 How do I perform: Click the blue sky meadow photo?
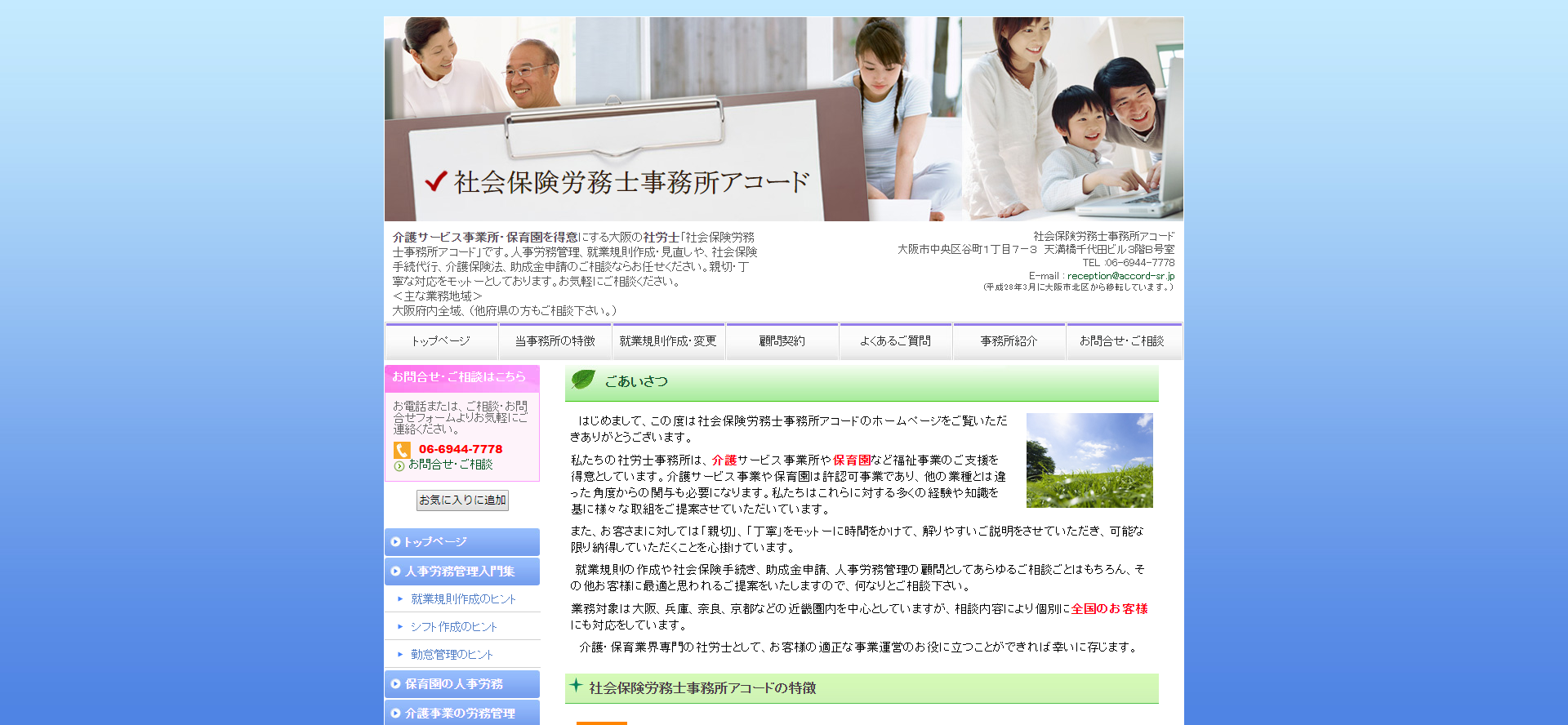(1089, 460)
